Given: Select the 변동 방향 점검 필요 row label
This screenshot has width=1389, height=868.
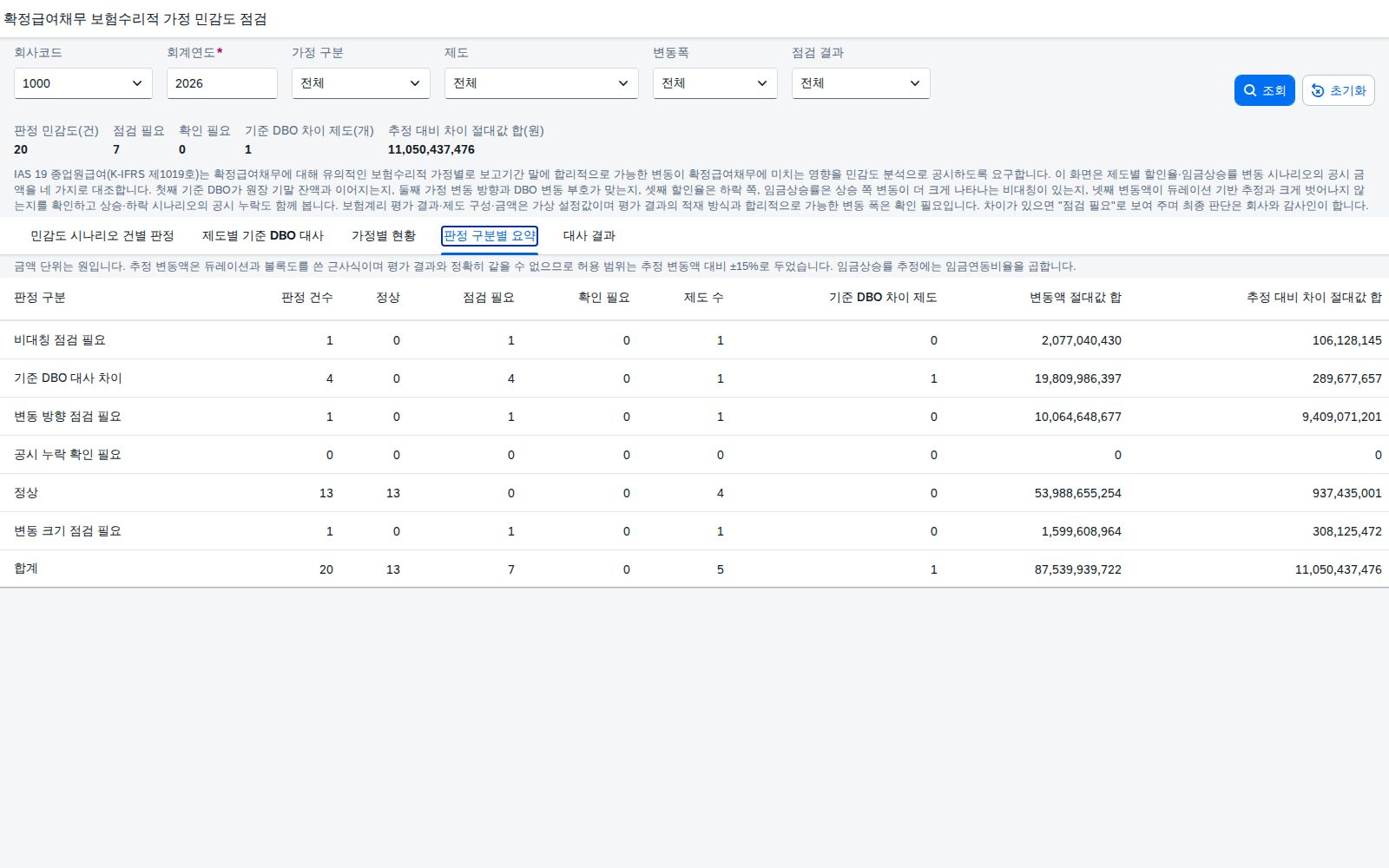Looking at the screenshot, I should pos(68,417).
